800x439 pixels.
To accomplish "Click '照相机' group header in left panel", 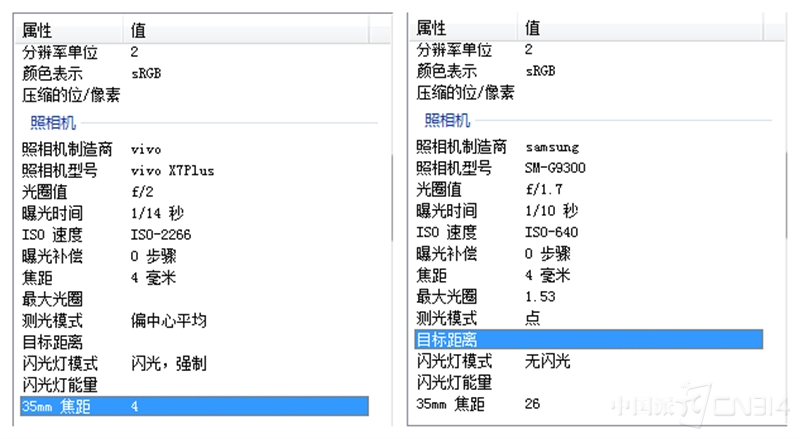I will (x=53, y=123).
